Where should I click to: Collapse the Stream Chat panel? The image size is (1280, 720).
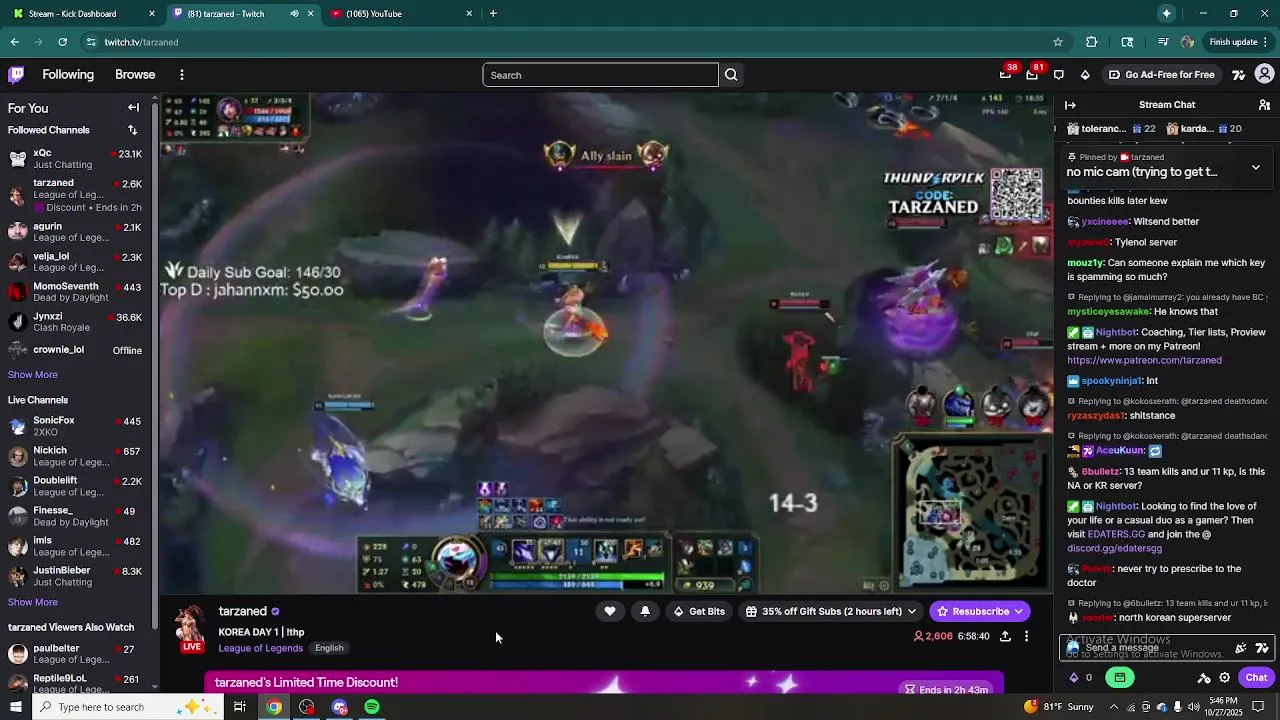[1070, 105]
